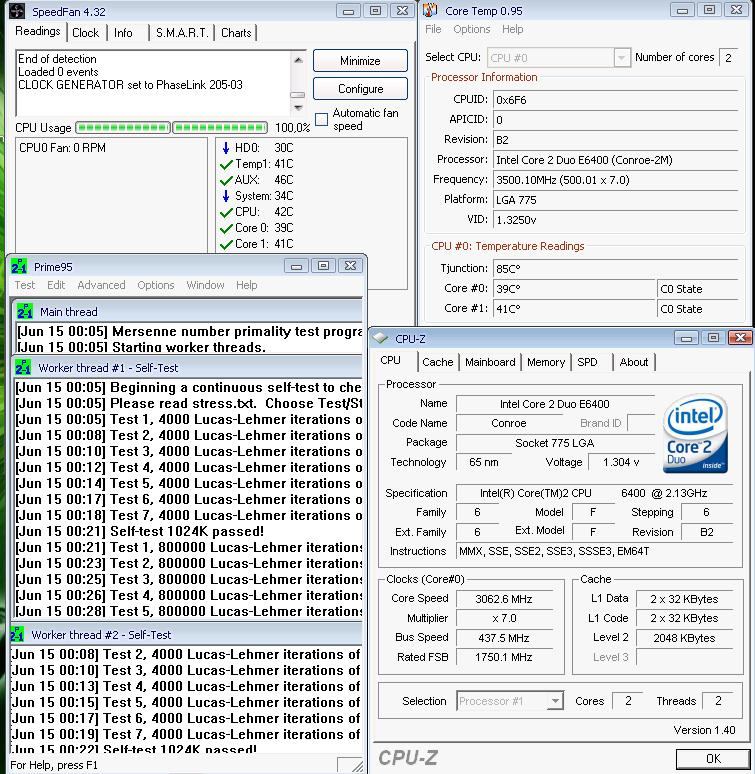755x774 pixels.
Task: Open the Edit menu in Prime95
Action: (x=56, y=285)
